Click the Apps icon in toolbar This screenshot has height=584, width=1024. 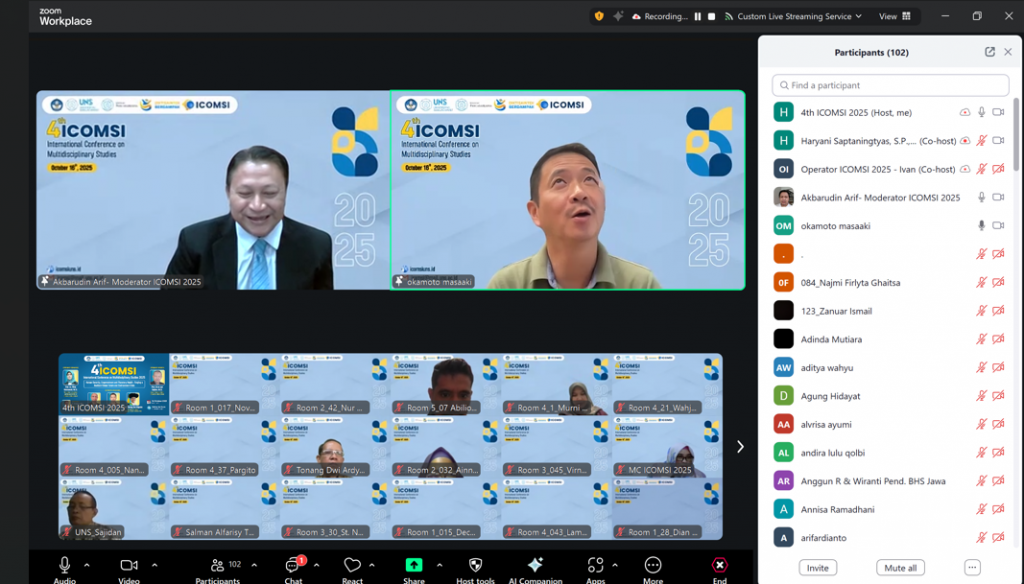click(595, 566)
